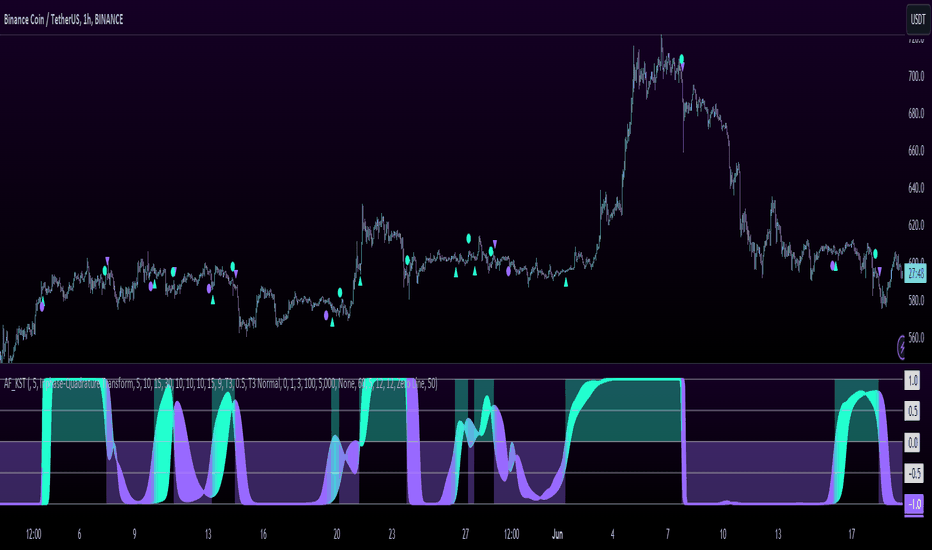Click the USDT currency button
Image resolution: width=932 pixels, height=550 pixels.
point(918,20)
